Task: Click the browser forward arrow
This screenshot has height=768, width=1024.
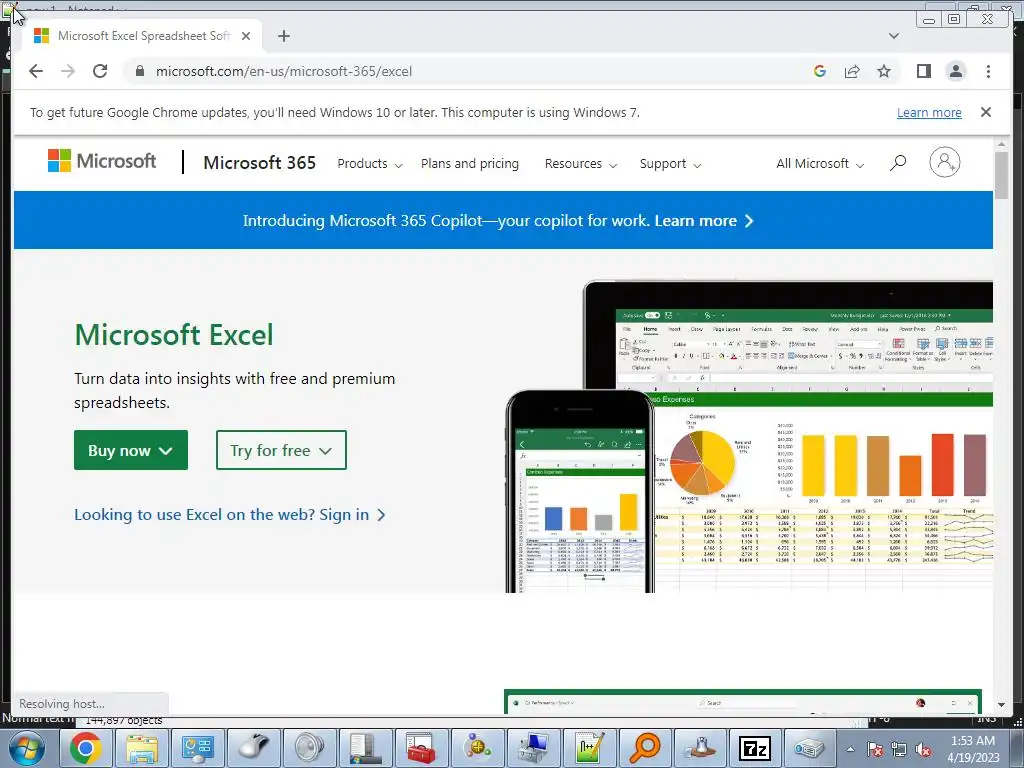Action: (x=68, y=71)
